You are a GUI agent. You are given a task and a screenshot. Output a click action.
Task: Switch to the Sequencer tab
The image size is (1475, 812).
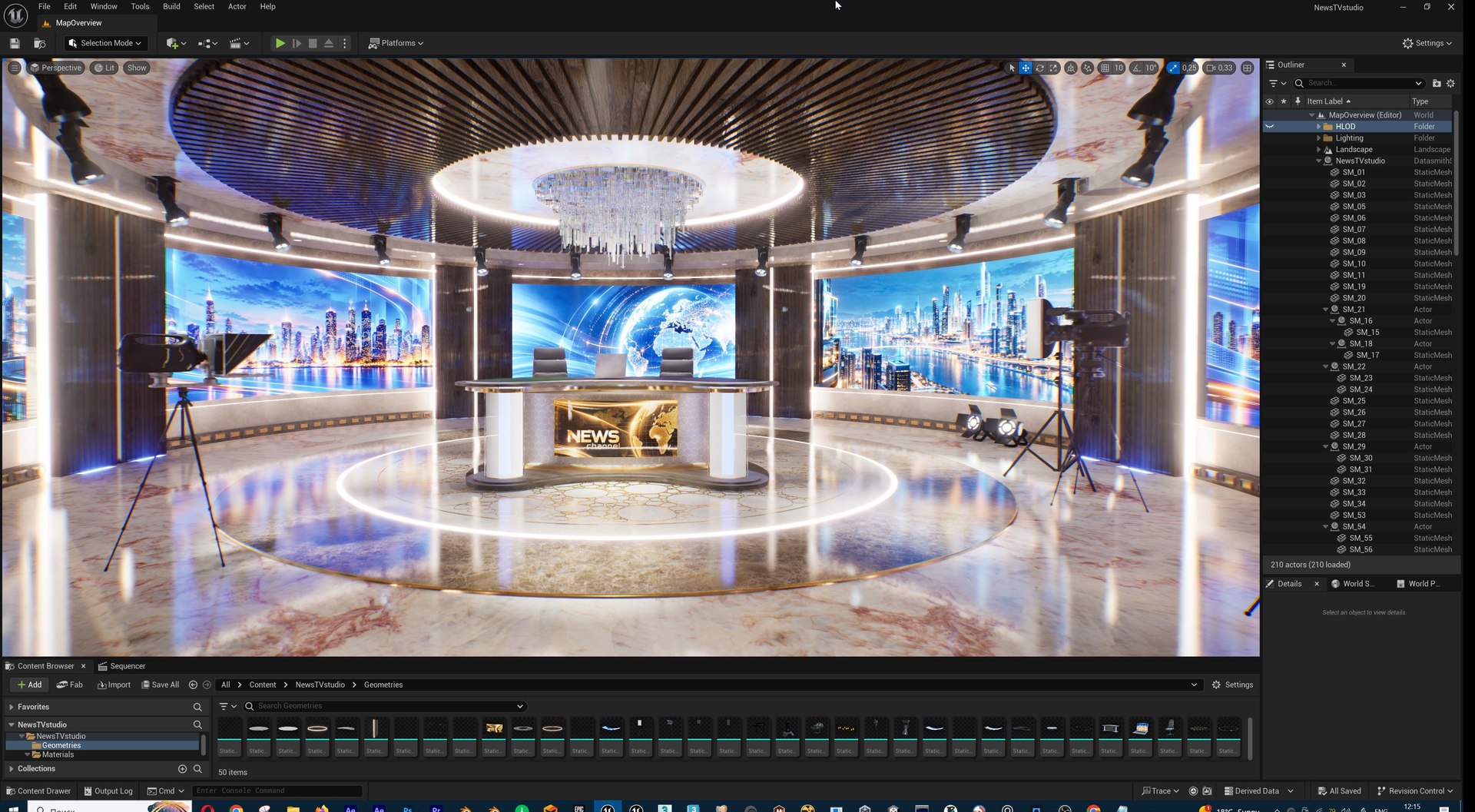pos(121,666)
